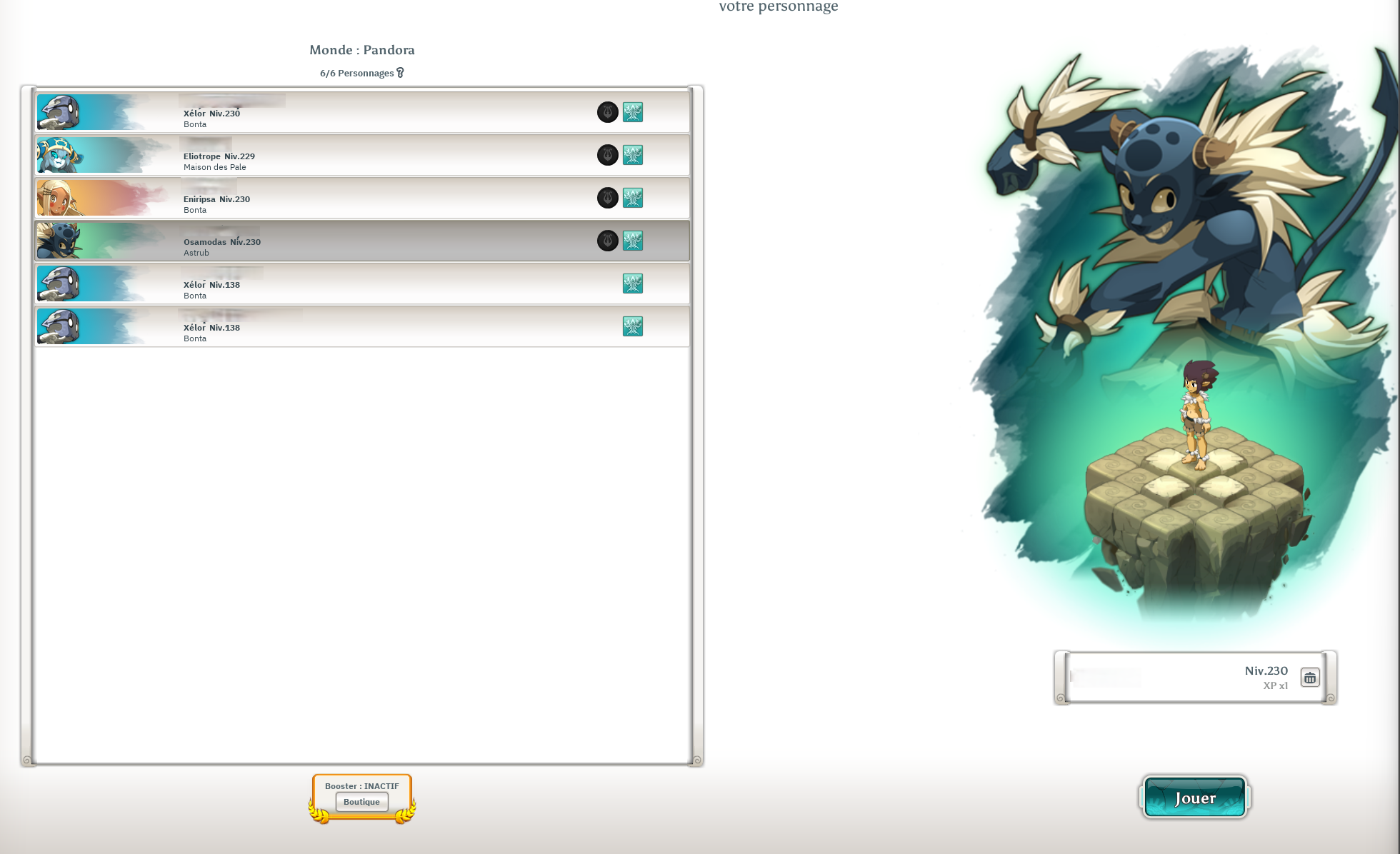Screen dimensions: 1400x854
Task: Click the 'Astrub' location text
Action: 196,253
